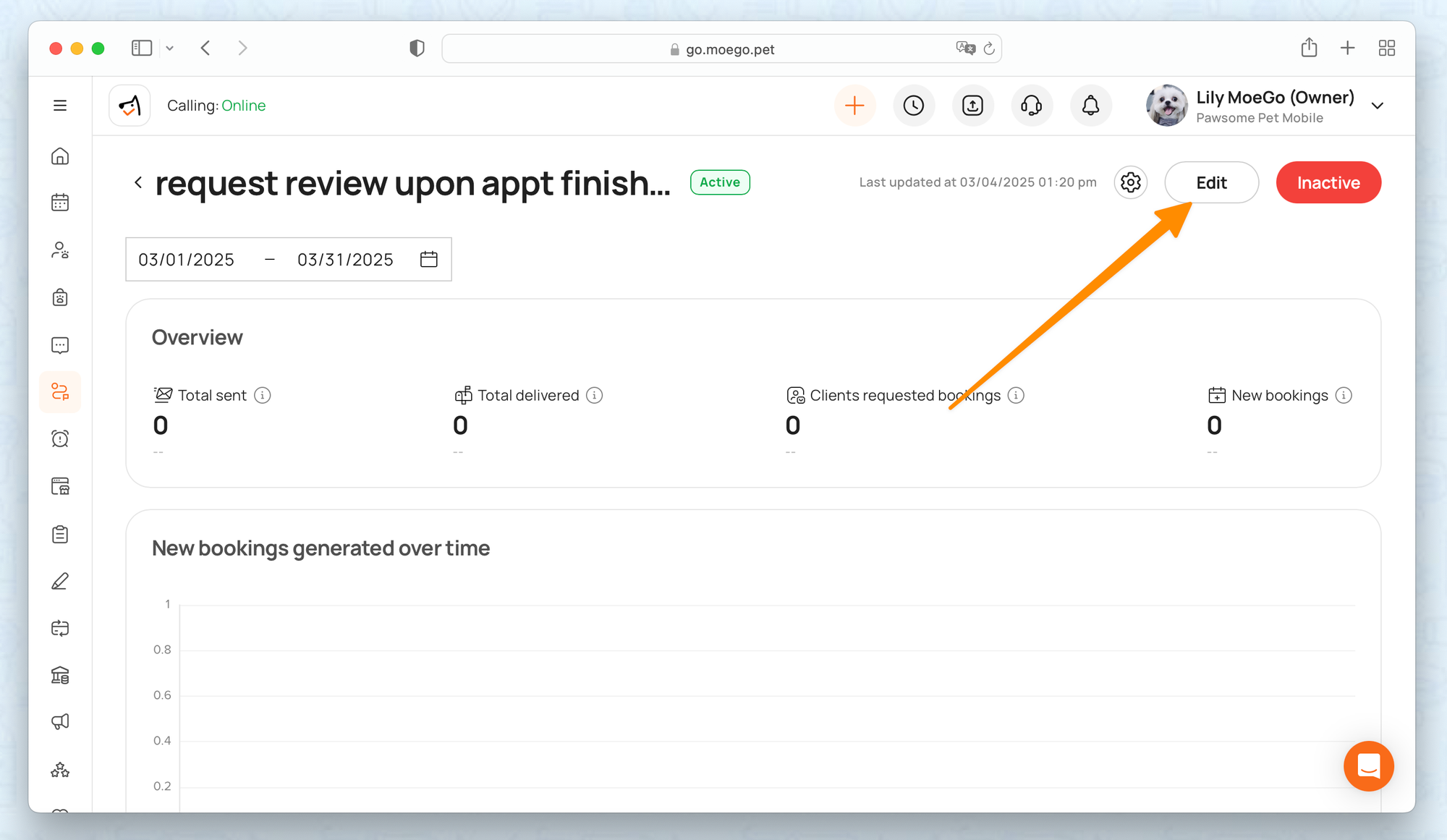Screen dimensions: 1447x840
Task: Open the calendar icon in the sidebar
Action: (x=60, y=203)
